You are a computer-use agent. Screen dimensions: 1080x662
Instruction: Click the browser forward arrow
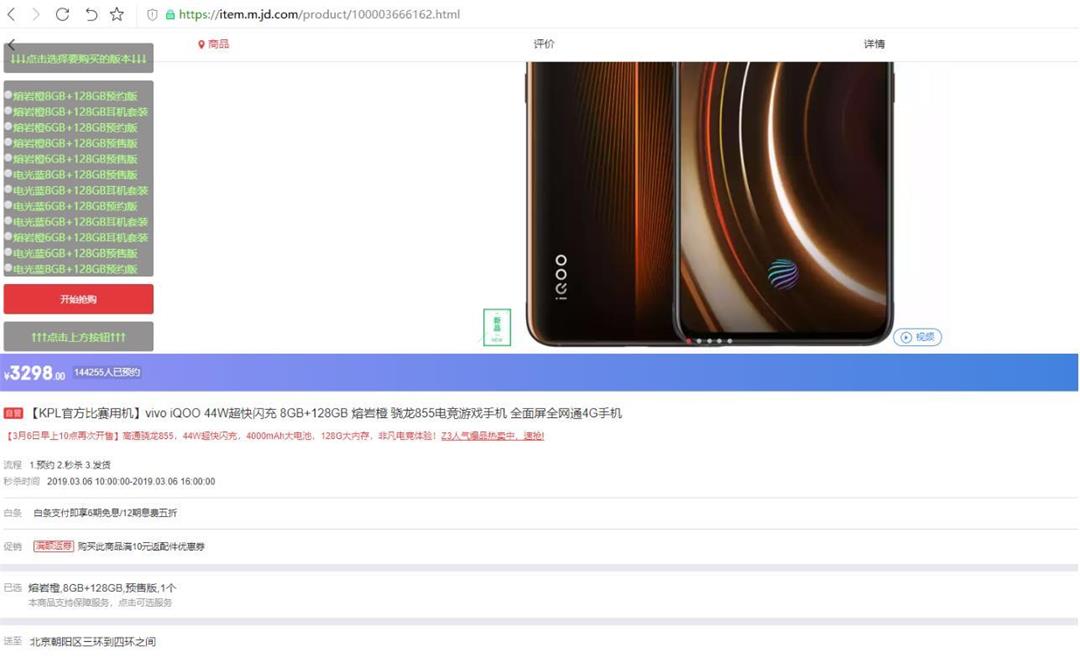(x=36, y=14)
